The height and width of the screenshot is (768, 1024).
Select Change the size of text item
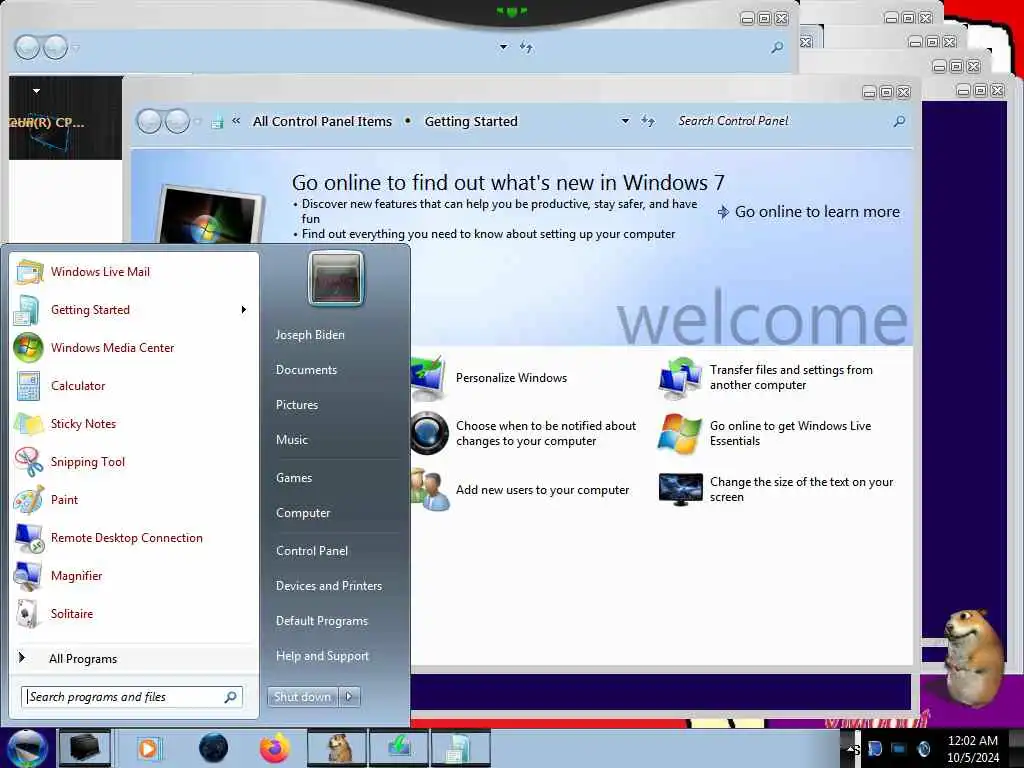[801, 489]
